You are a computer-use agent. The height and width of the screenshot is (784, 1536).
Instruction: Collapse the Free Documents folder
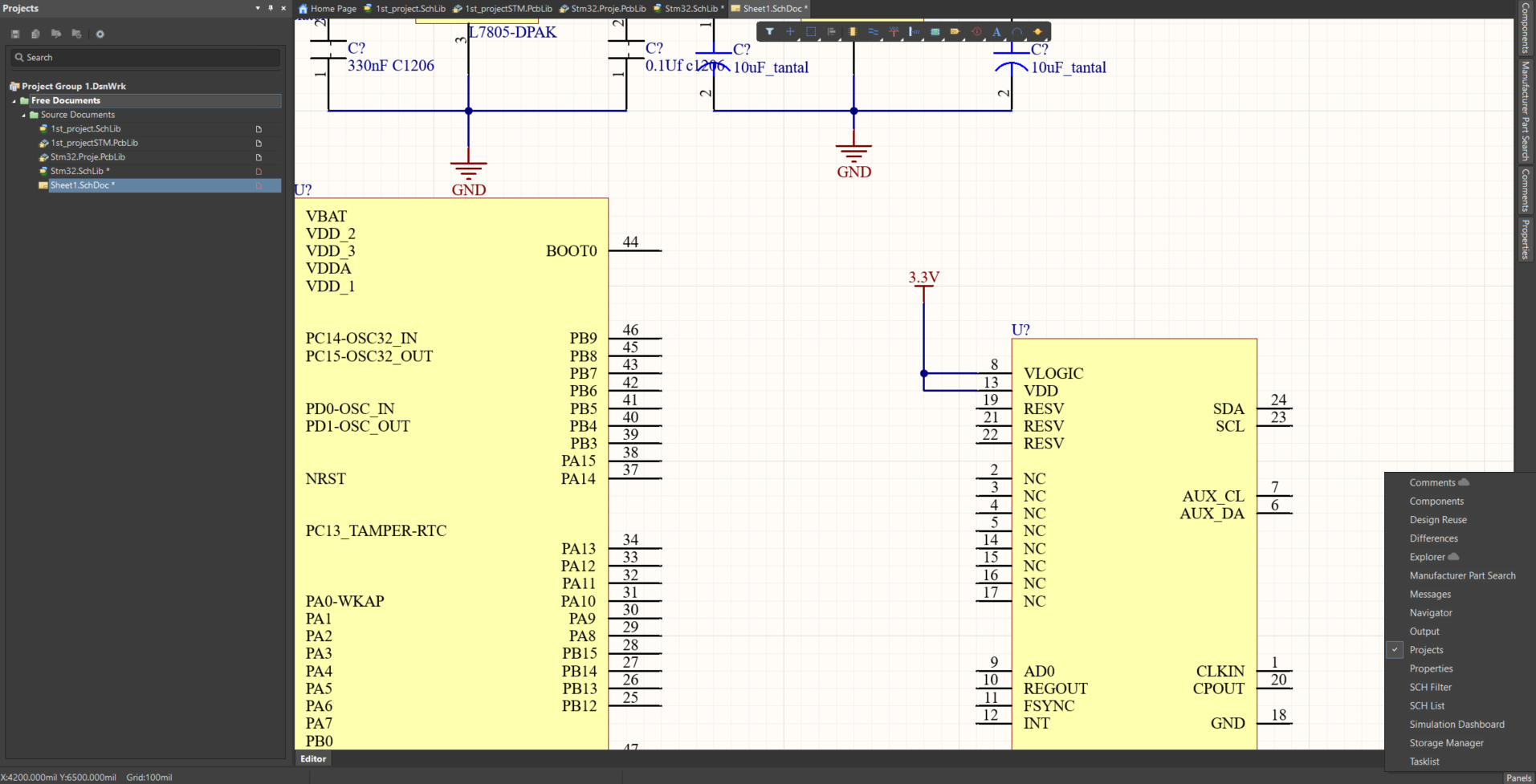pyautogui.click(x=13, y=100)
